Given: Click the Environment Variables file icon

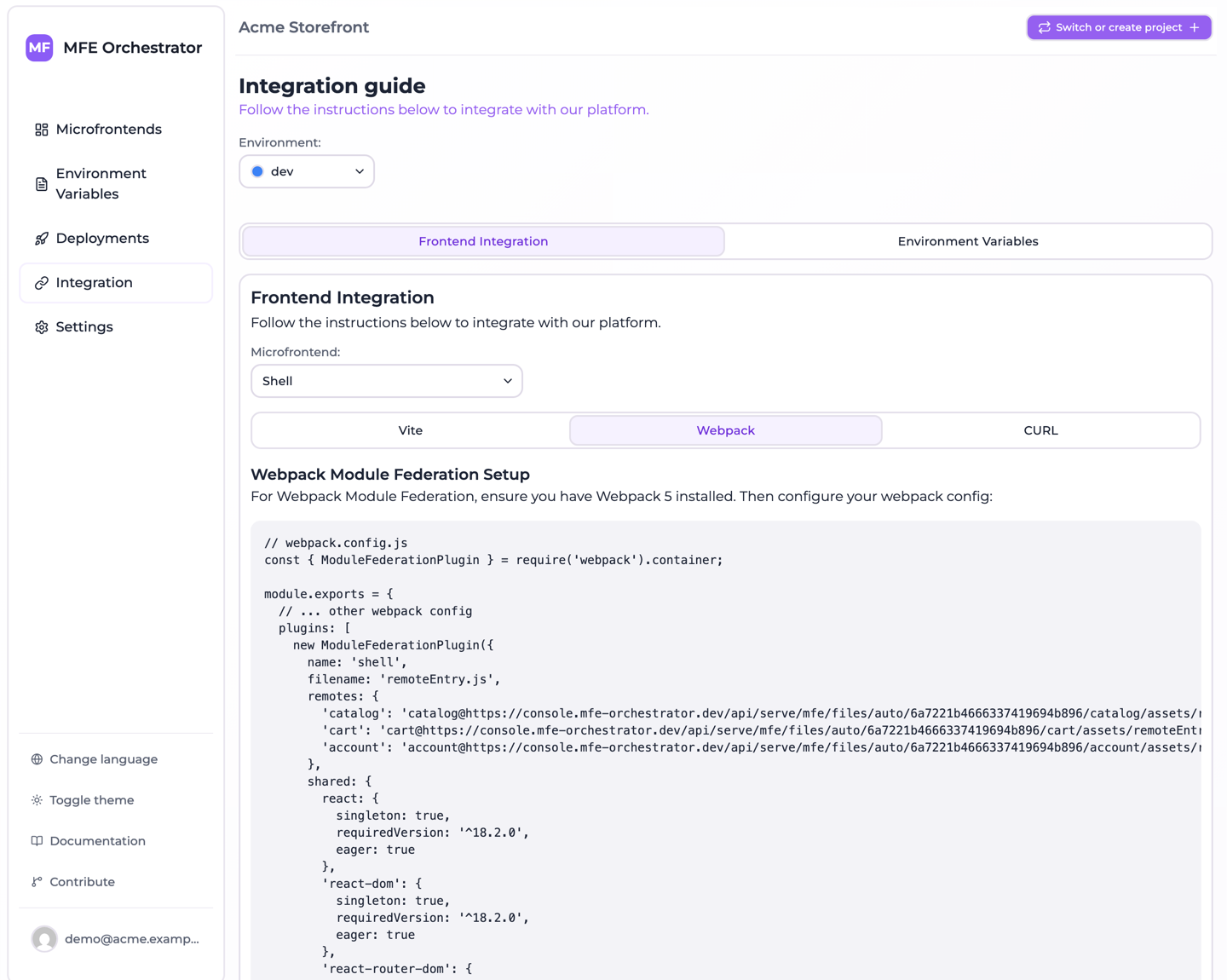Looking at the screenshot, I should (41, 184).
